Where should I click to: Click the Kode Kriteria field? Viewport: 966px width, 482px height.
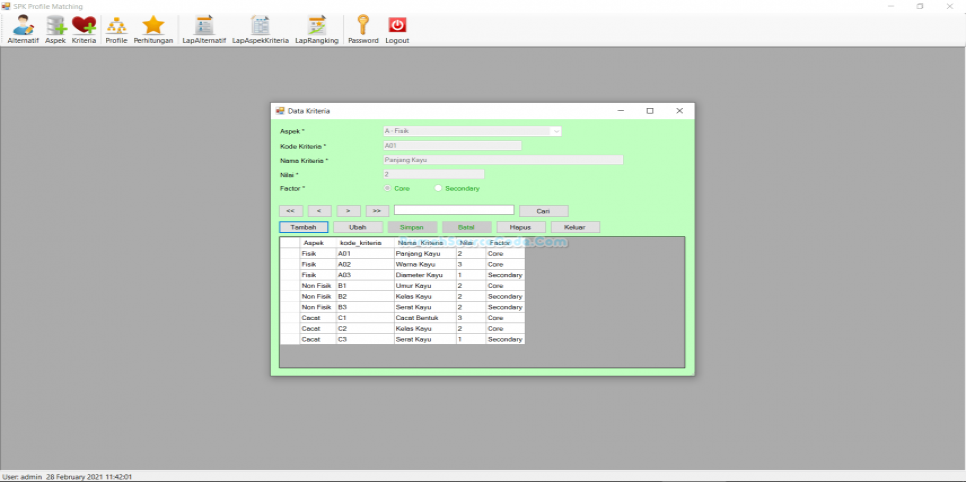coord(452,145)
